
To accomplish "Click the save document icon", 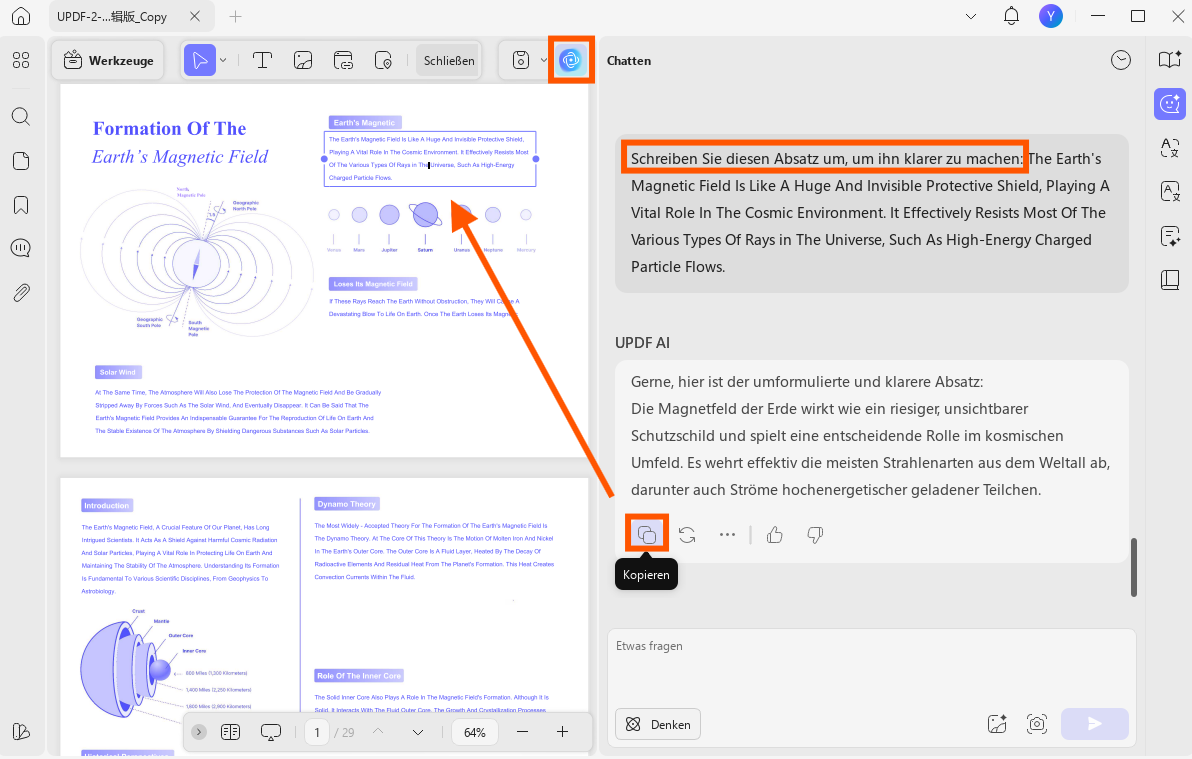I will (x=520, y=60).
